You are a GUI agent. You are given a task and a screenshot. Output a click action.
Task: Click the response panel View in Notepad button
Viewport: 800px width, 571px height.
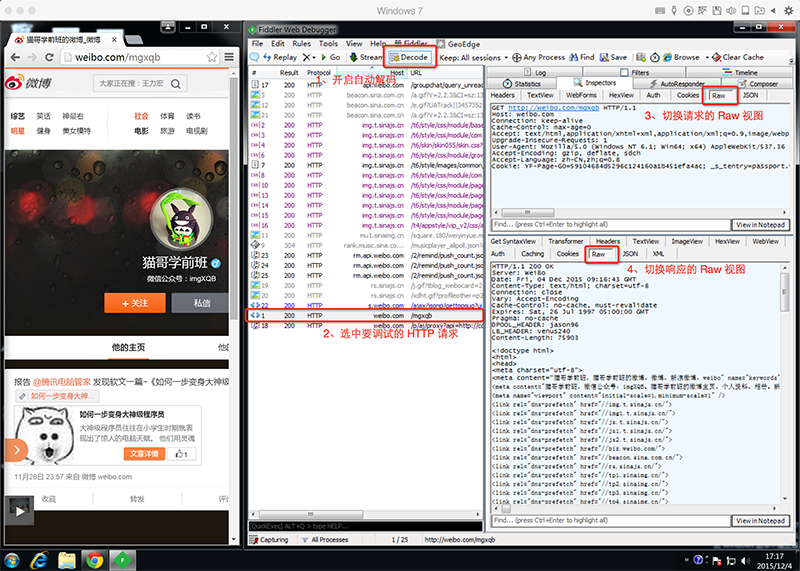[x=760, y=520]
